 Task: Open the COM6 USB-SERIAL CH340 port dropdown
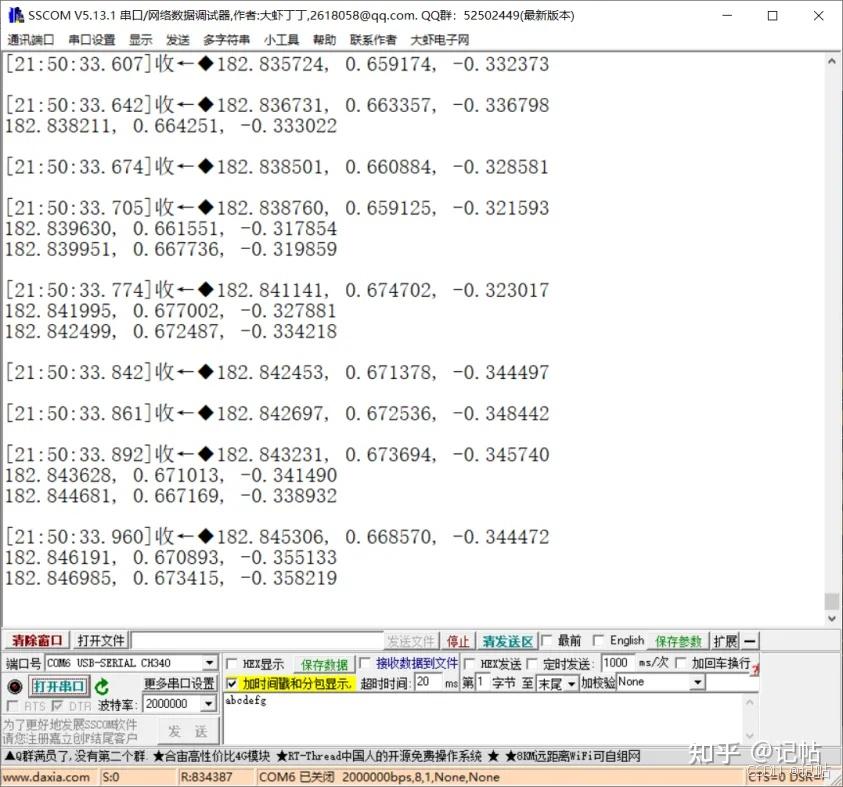[210, 663]
